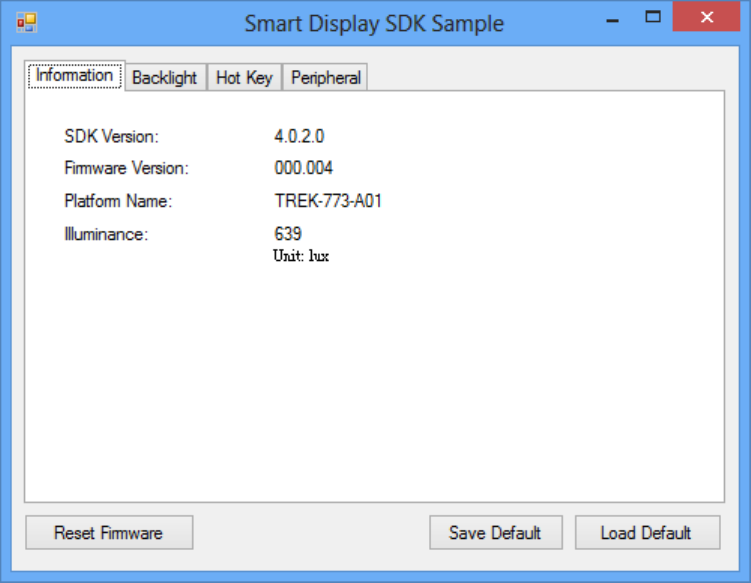Click the SDK version value 4.0.2.0
751x583 pixels.
click(299, 137)
